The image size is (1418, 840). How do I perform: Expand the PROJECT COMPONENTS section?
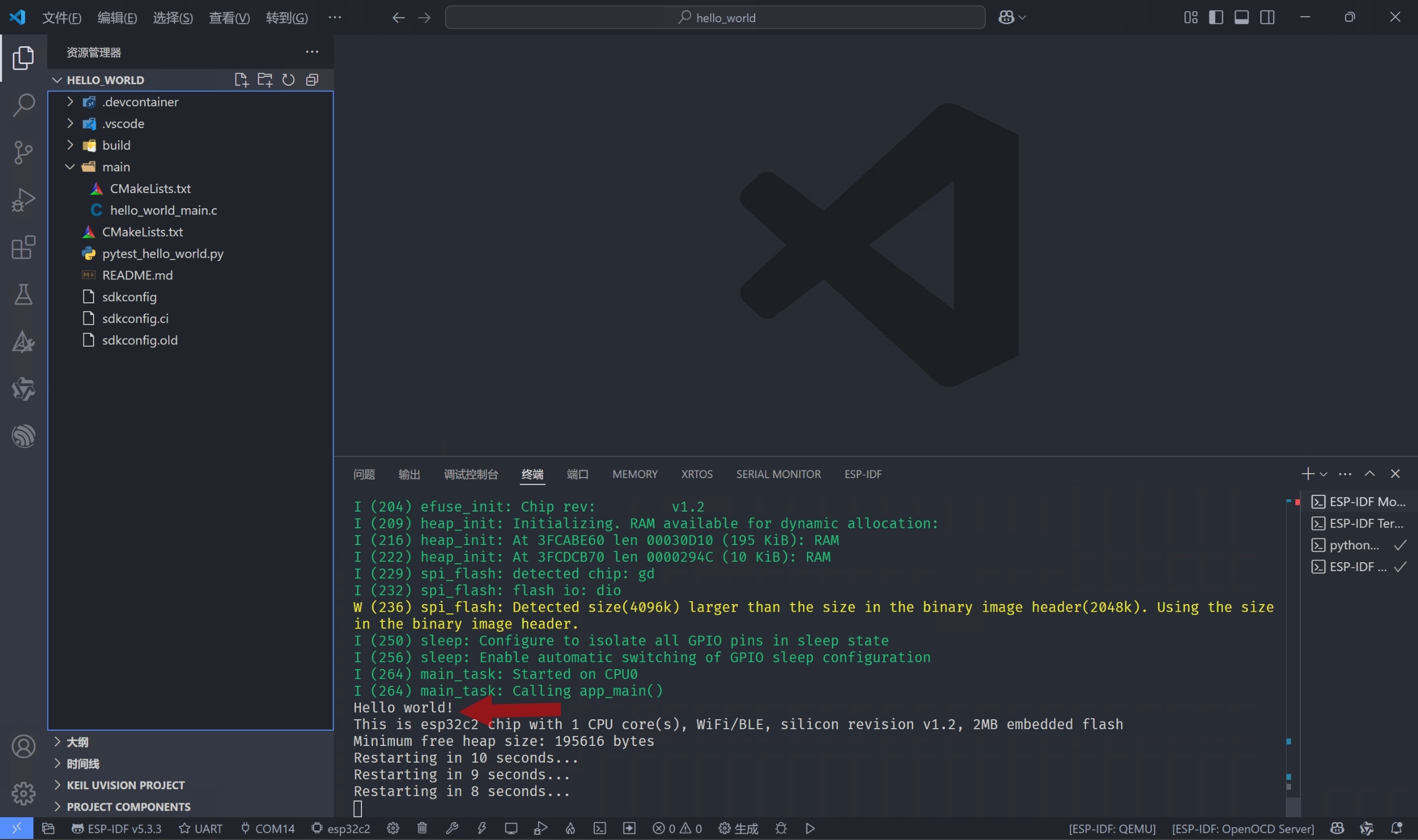(128, 807)
